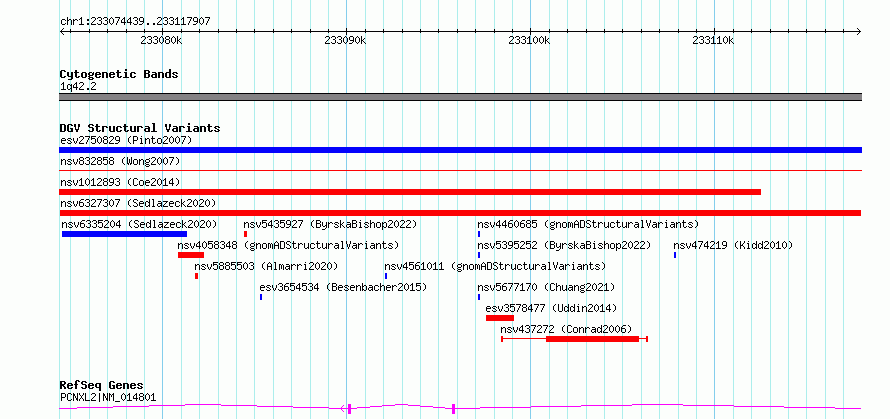Click the esv3654534 (Besenbacher2015) label
The image size is (890, 419).
click(x=343, y=287)
